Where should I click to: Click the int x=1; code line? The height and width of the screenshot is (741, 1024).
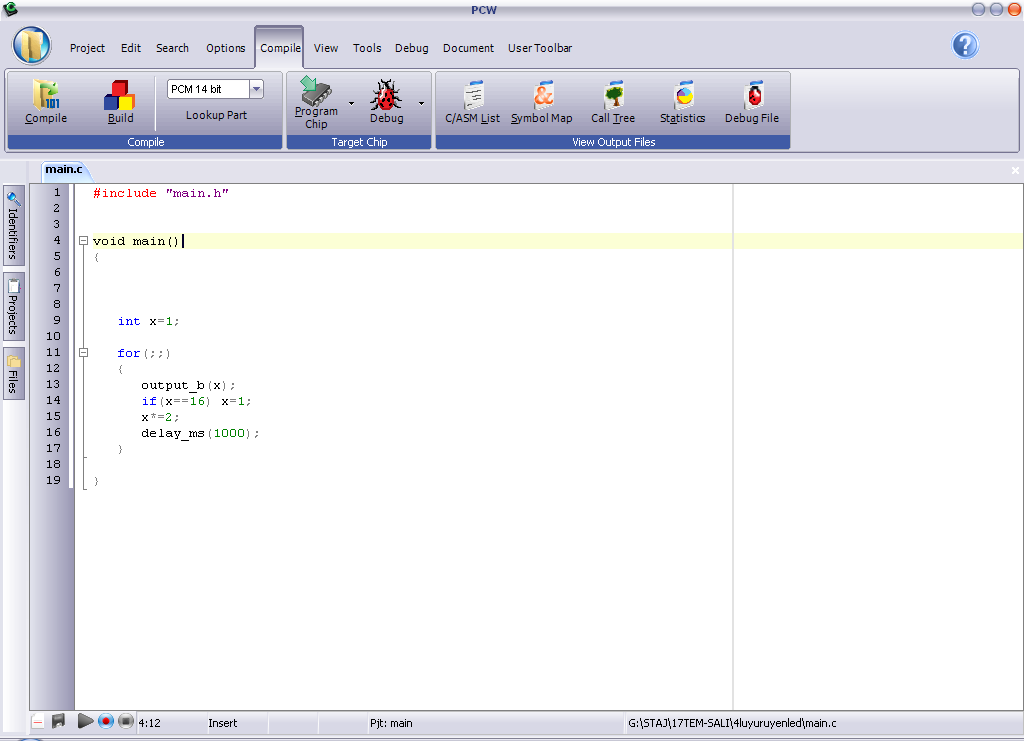click(148, 321)
